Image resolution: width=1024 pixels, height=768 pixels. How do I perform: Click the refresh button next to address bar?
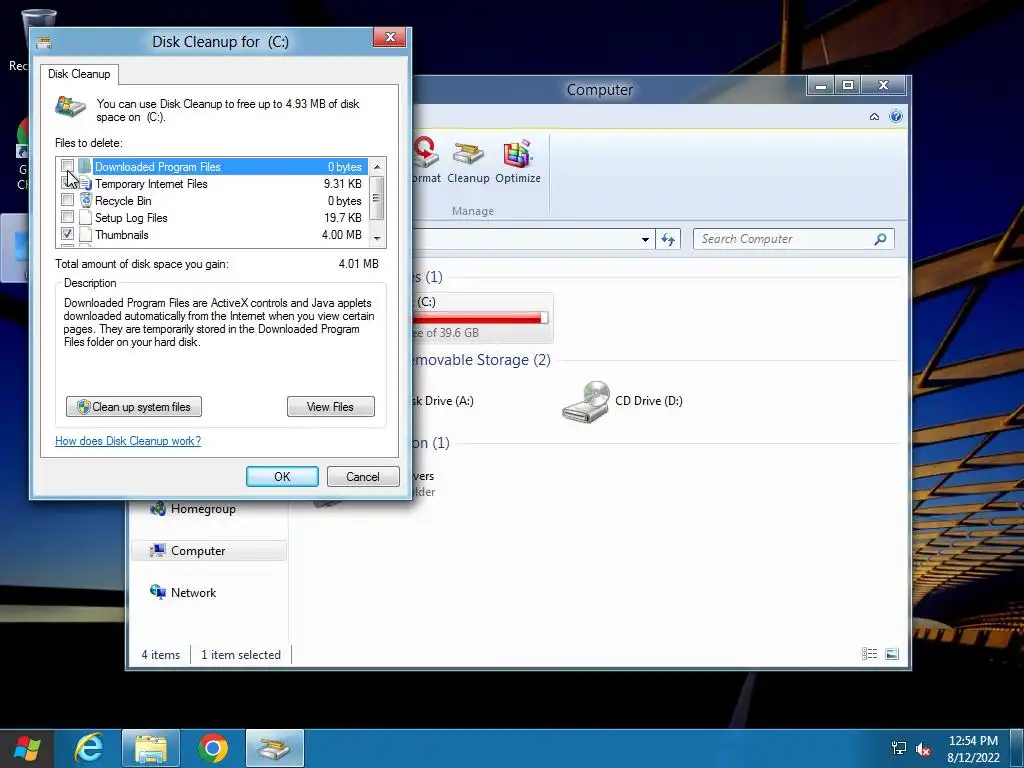667,239
